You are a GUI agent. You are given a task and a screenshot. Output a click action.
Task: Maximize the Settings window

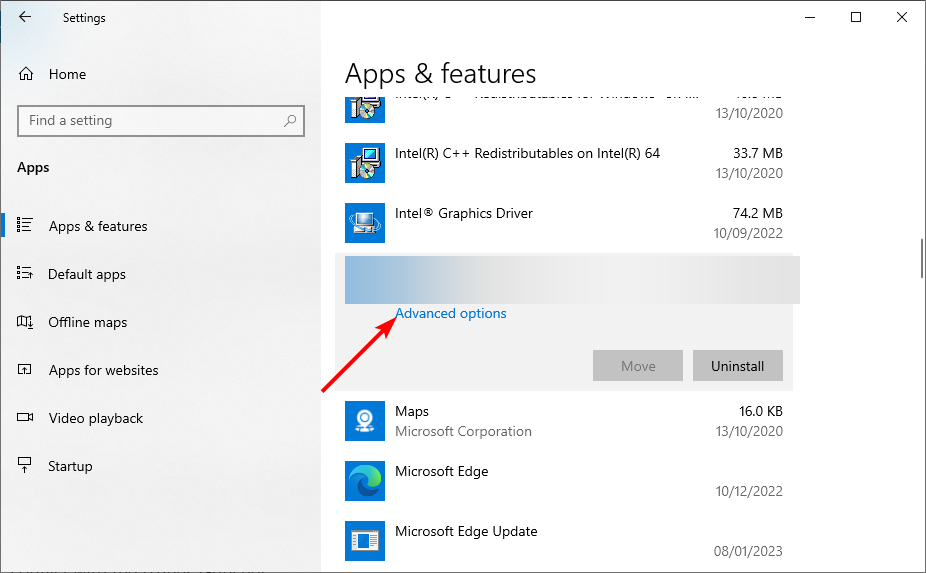click(856, 17)
